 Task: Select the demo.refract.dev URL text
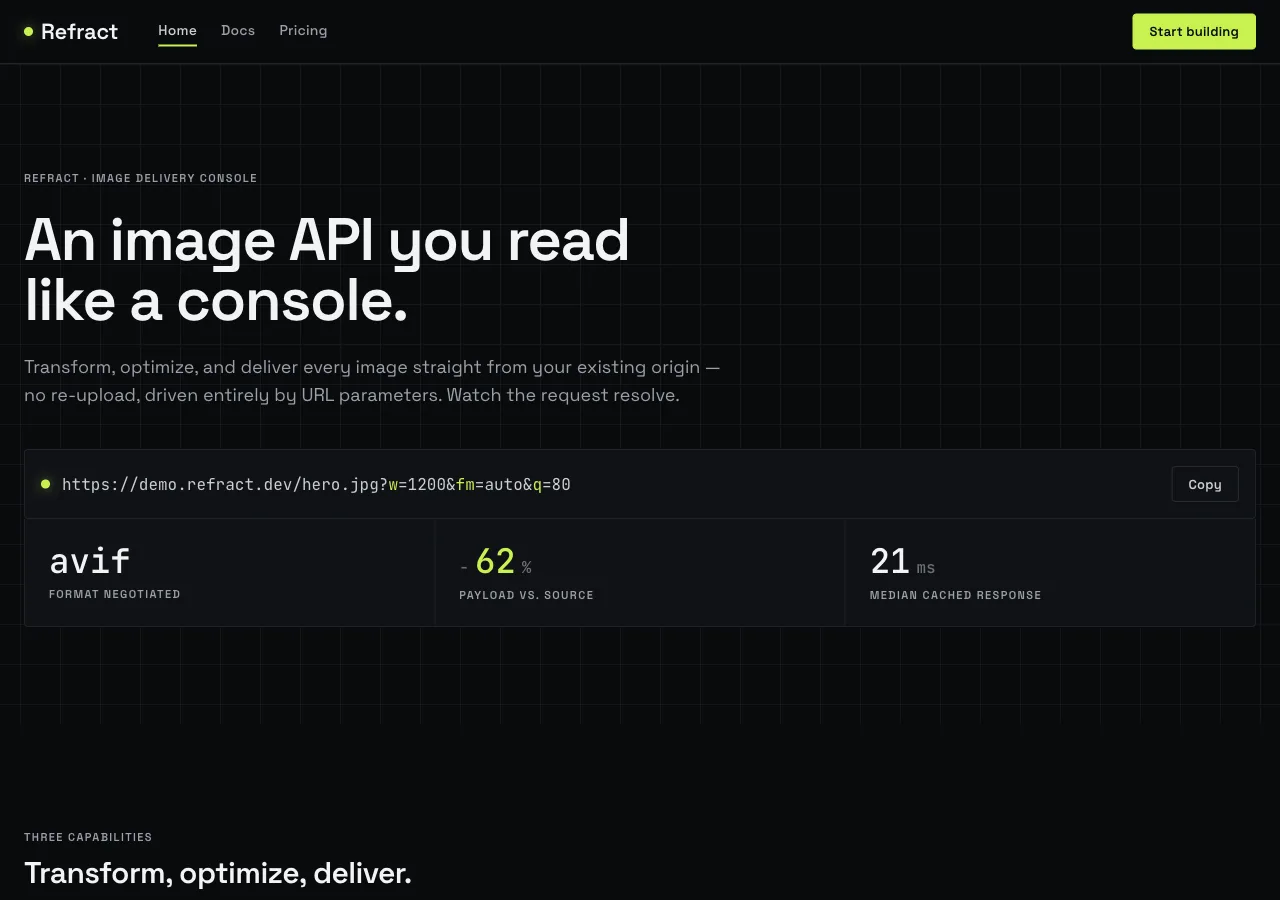(316, 485)
